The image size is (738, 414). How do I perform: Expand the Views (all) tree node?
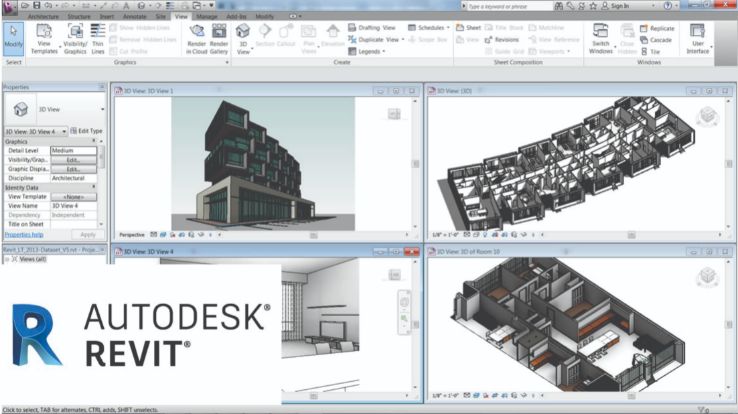(x=7, y=259)
